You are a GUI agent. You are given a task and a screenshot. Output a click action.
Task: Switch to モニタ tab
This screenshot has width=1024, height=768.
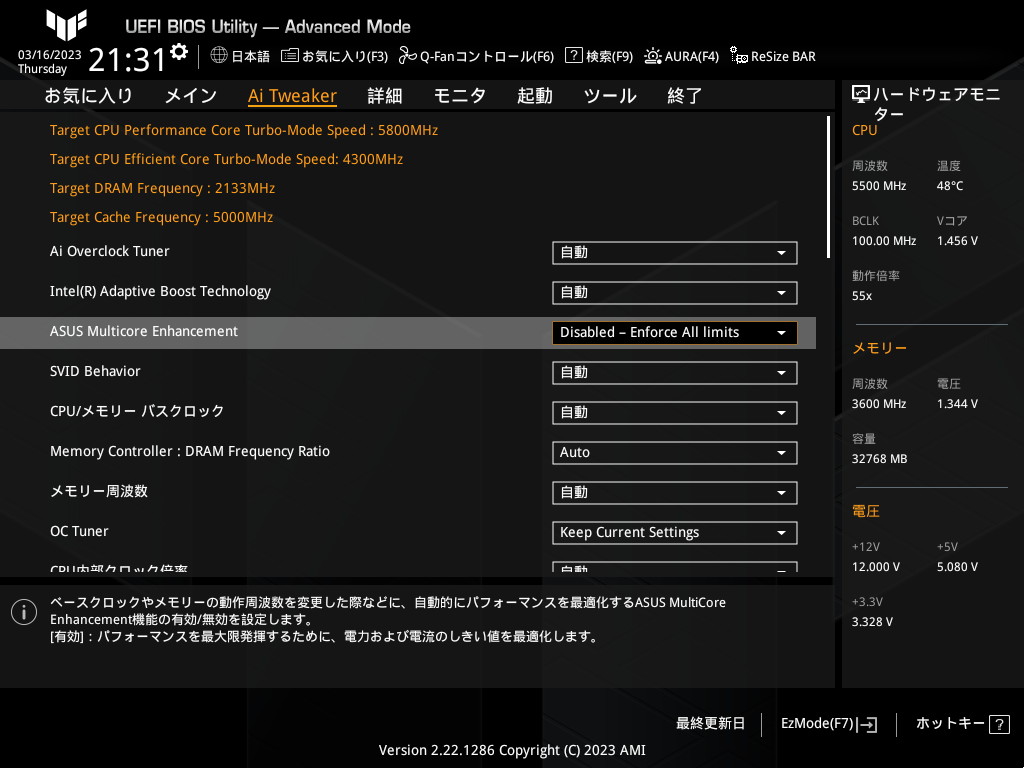460,95
